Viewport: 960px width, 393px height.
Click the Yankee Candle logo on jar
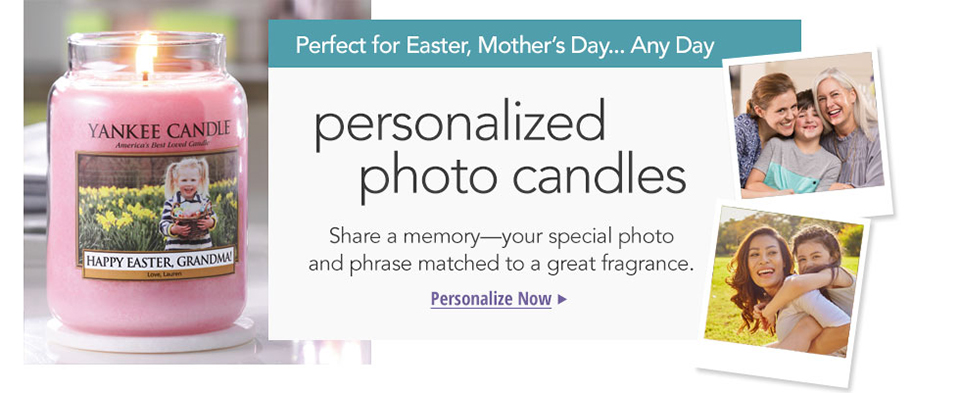coord(159,130)
